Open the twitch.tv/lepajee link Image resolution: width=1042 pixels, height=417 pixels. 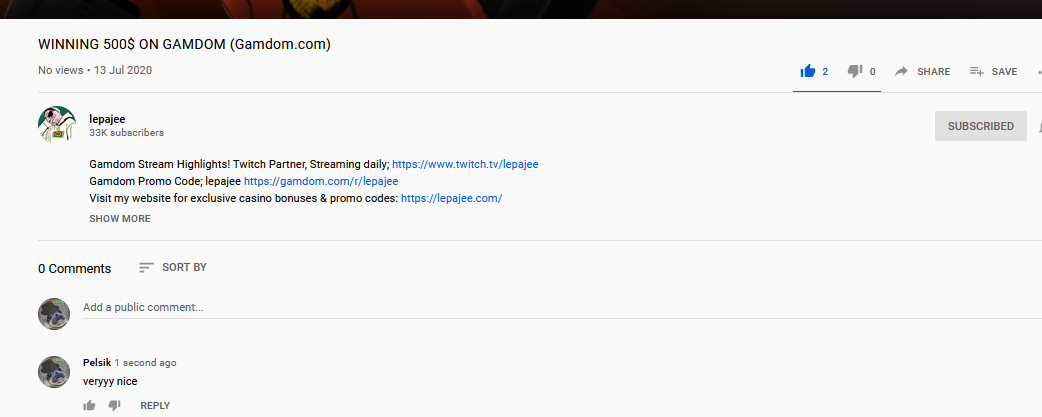pos(465,164)
